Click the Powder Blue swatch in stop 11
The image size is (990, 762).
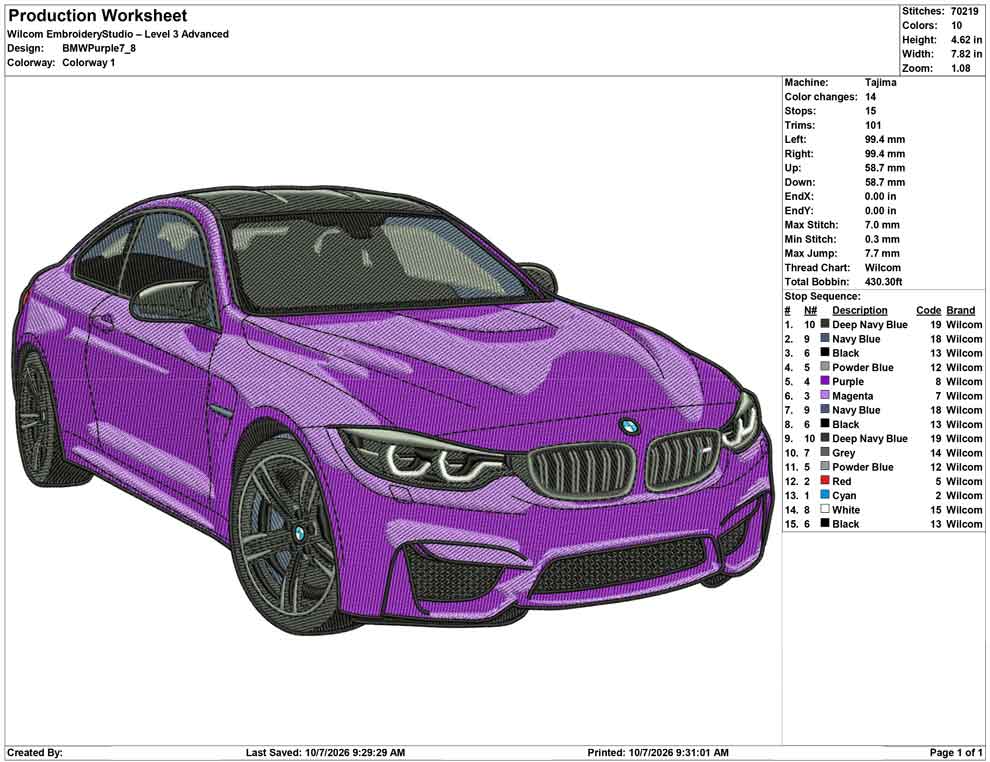[x=825, y=466]
